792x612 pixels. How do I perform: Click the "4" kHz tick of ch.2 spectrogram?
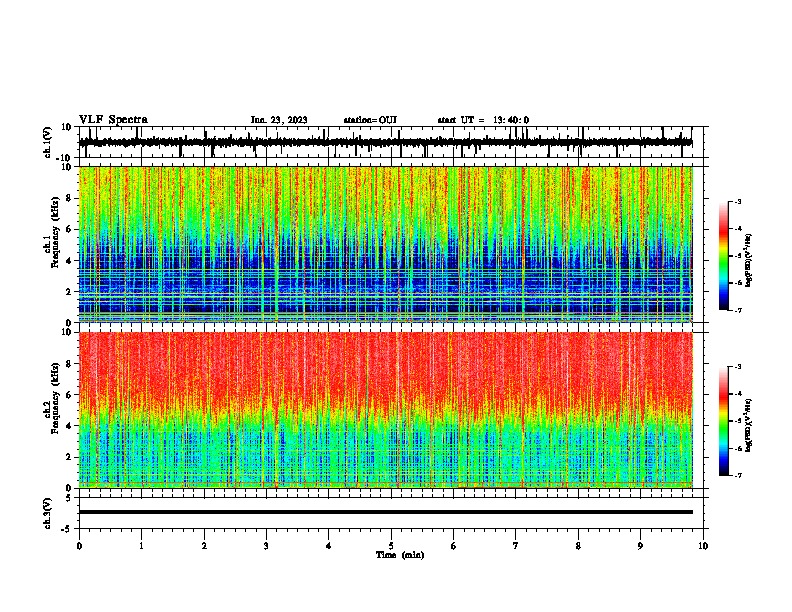point(69,426)
